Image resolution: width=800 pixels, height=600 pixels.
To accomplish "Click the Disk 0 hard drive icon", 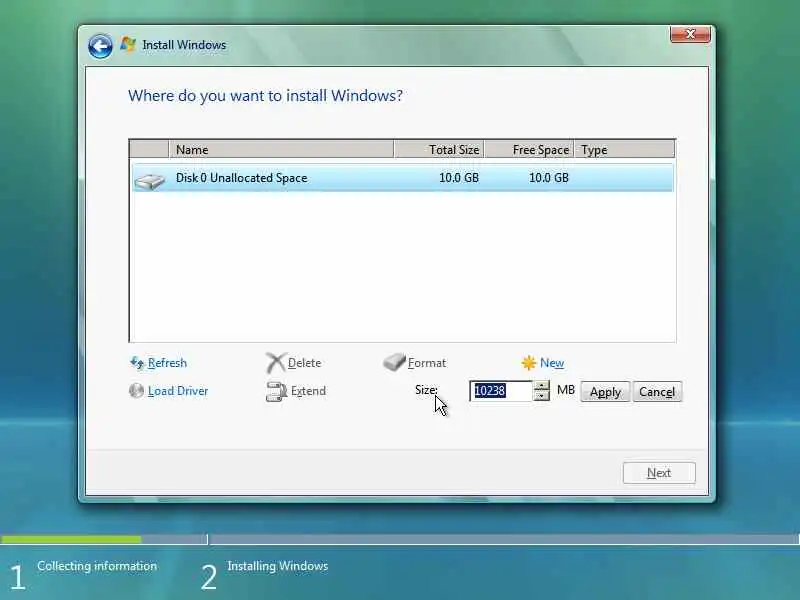I will [149, 180].
